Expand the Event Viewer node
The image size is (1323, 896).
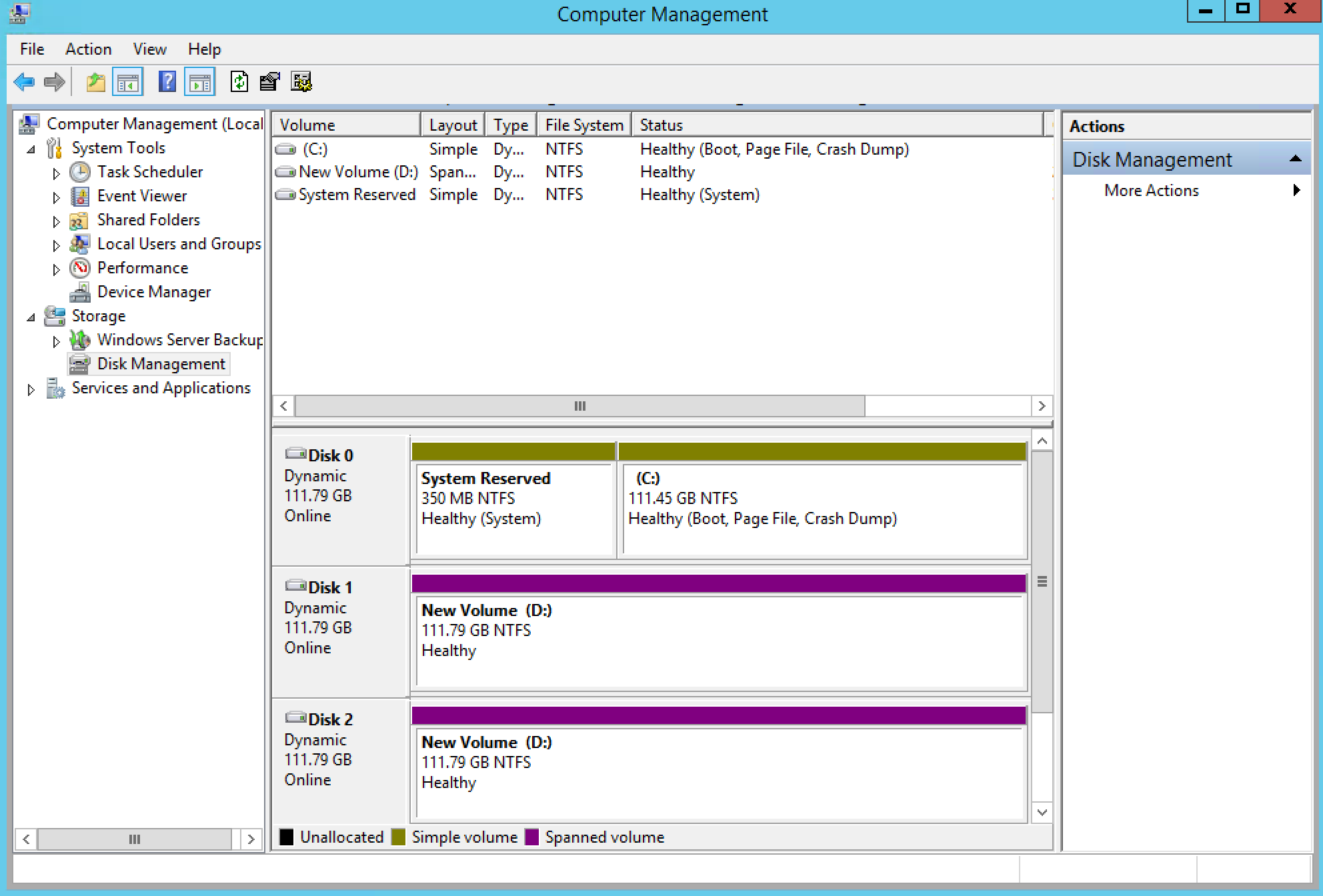click(56, 197)
